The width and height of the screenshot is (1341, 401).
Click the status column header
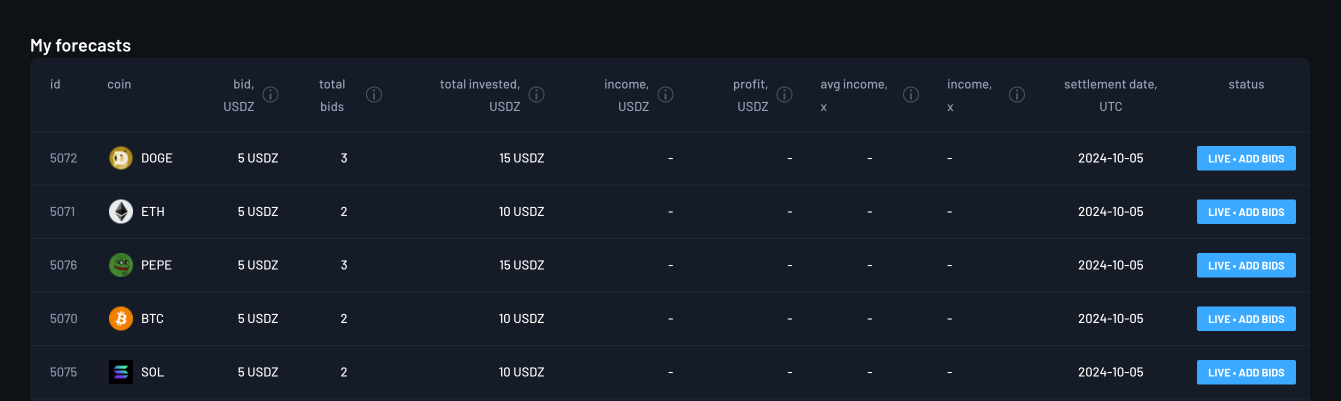click(1246, 85)
